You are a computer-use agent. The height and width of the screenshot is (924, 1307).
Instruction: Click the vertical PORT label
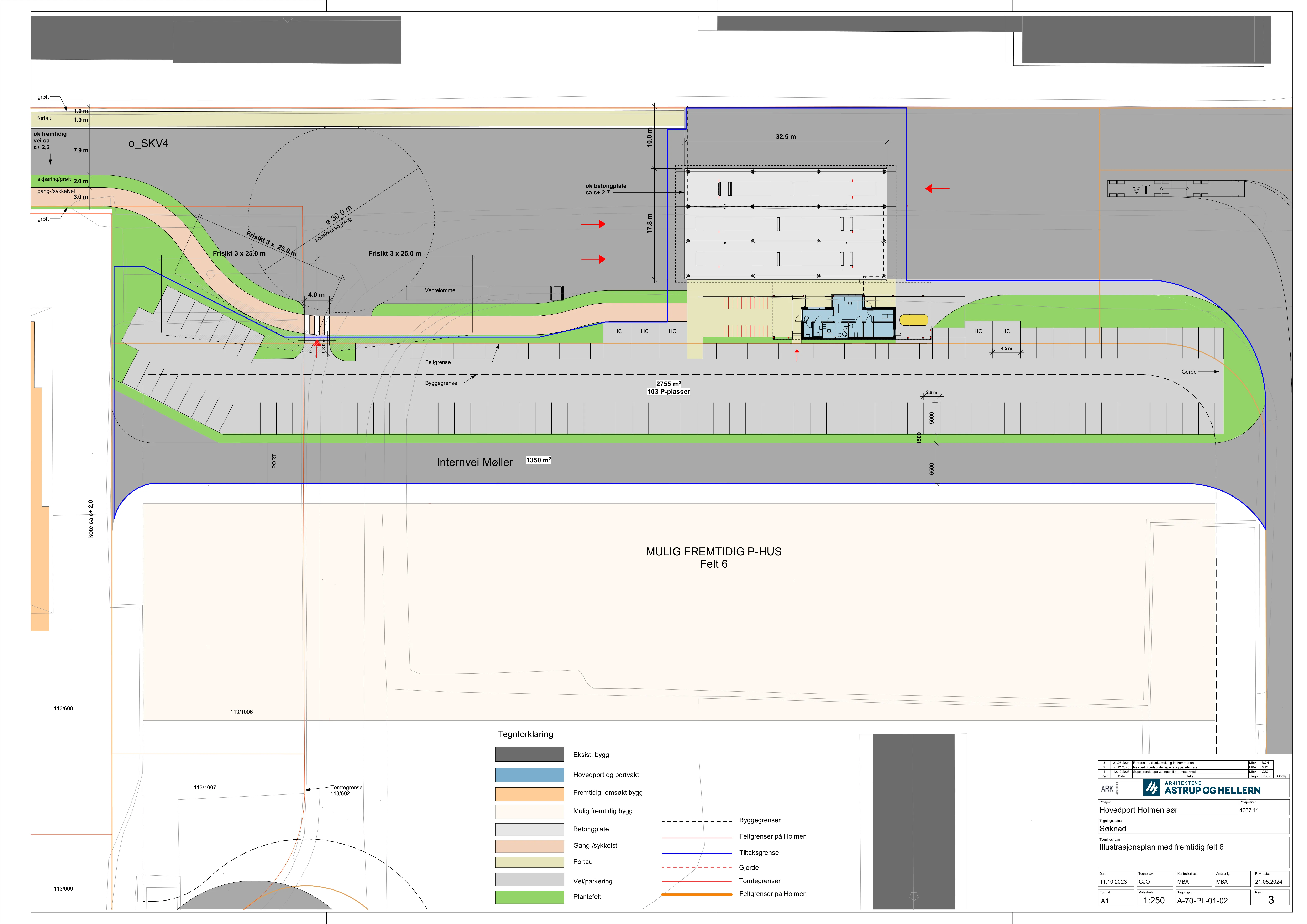click(274, 461)
